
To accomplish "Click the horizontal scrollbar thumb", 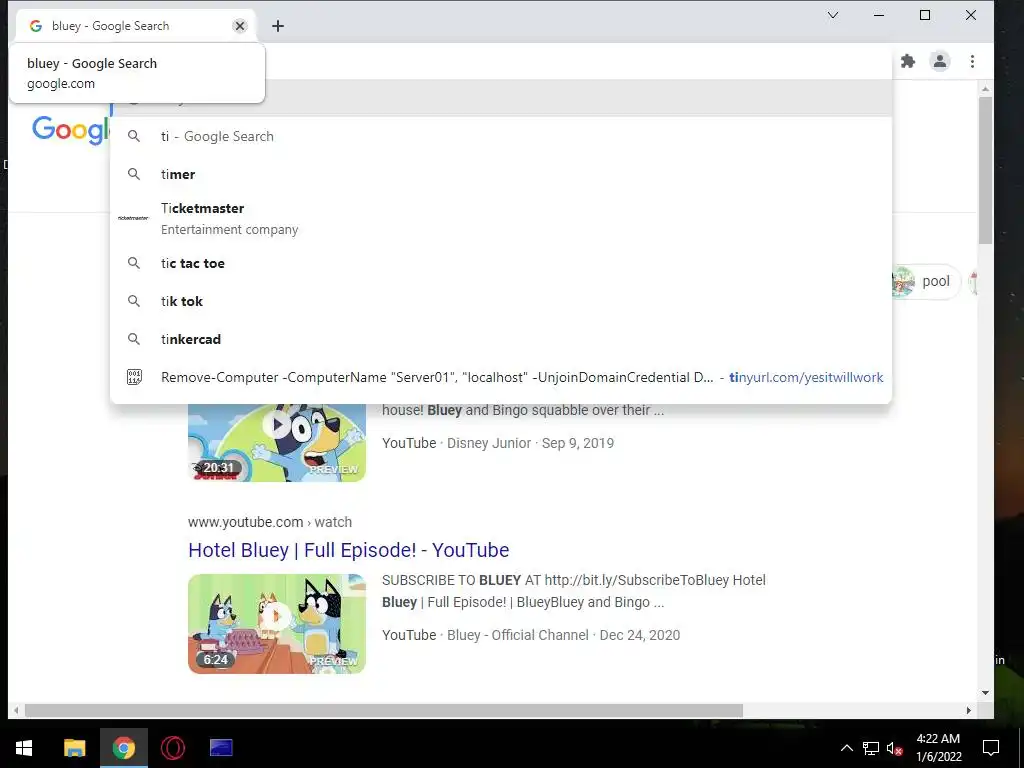I will click(x=383, y=711).
